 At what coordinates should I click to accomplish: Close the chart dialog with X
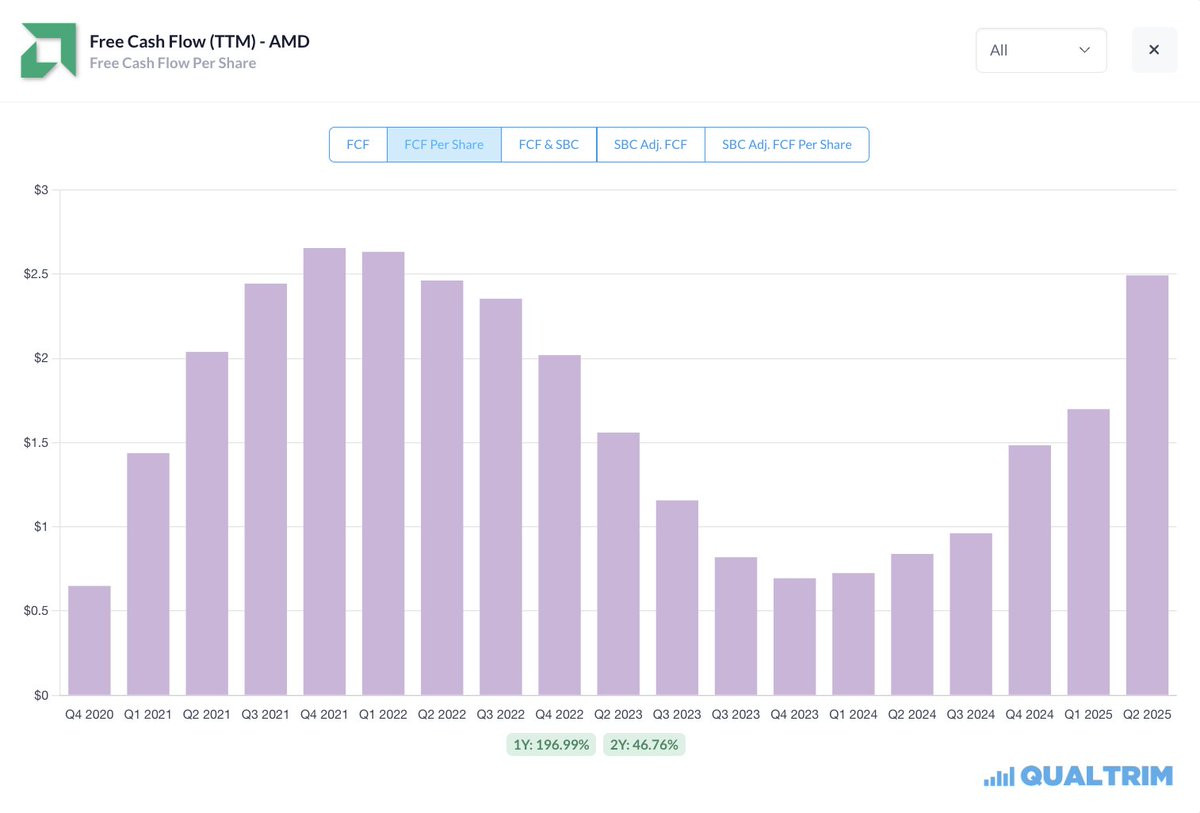coord(1154,50)
